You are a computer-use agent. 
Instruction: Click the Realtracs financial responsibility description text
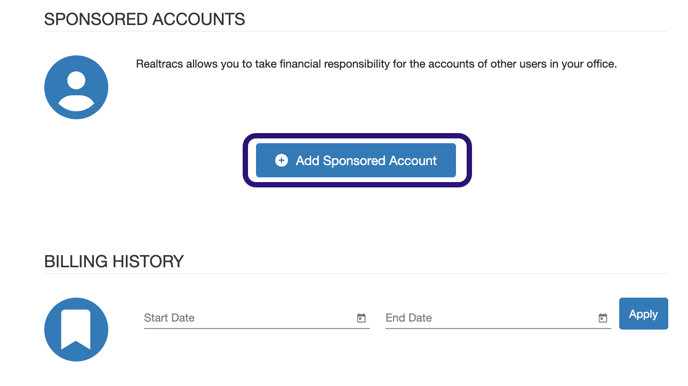(376, 64)
